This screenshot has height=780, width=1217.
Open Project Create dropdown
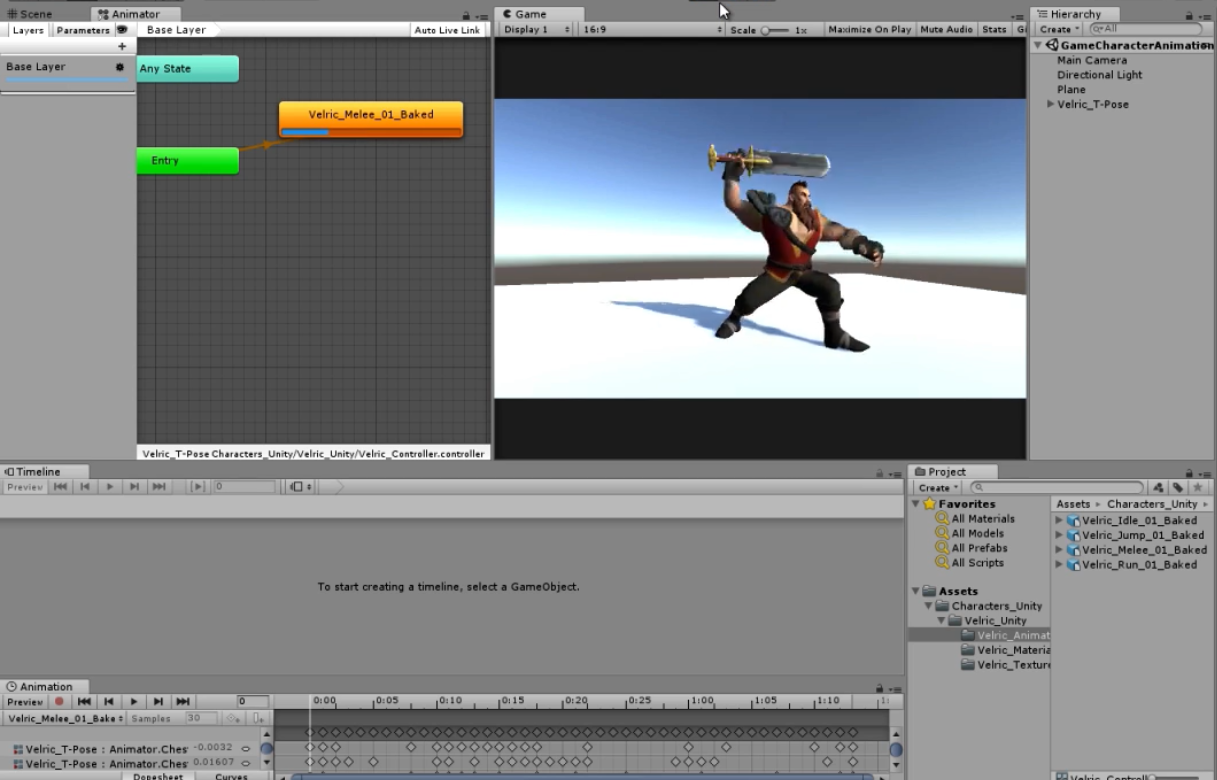(x=937, y=488)
